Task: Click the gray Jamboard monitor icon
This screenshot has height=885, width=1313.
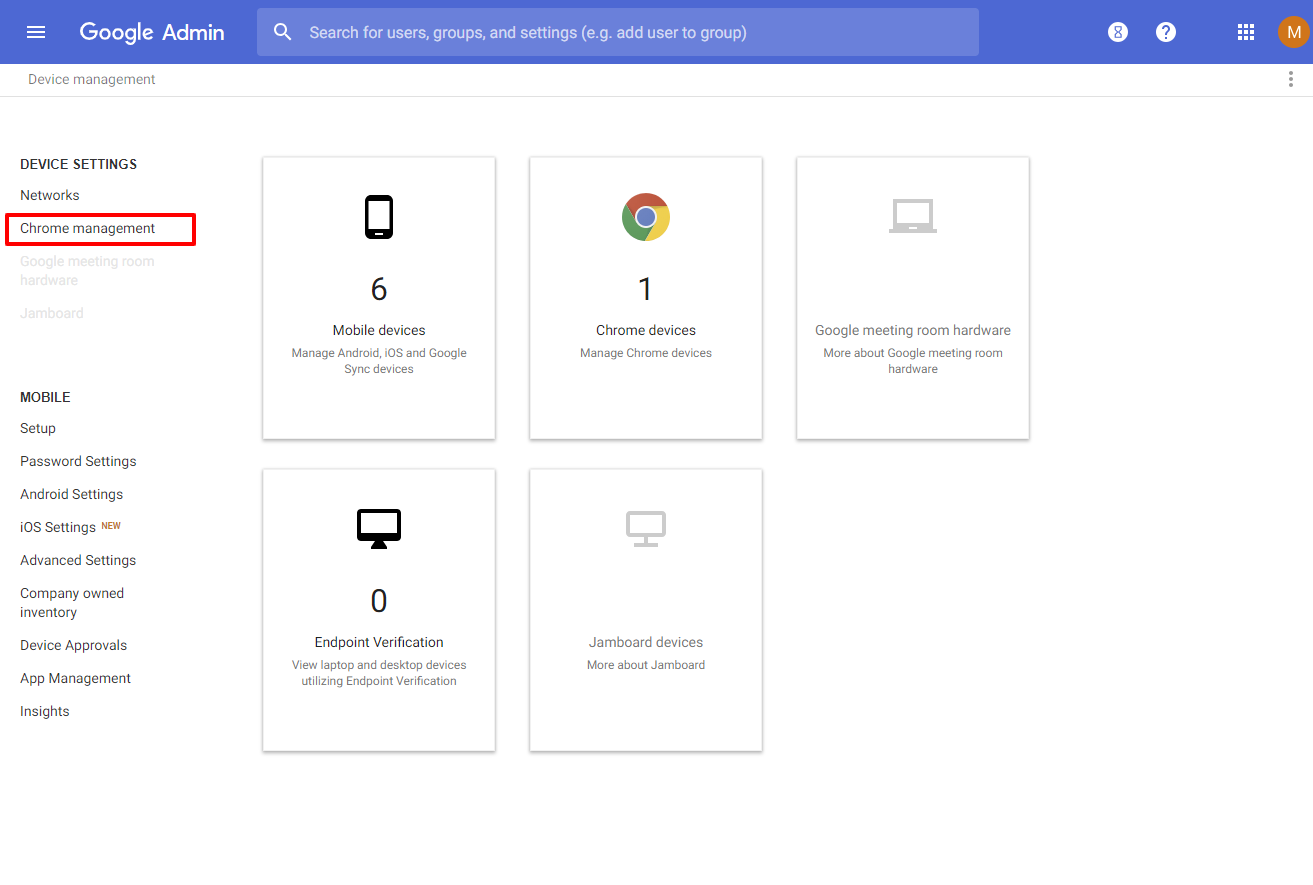Action: pos(646,529)
